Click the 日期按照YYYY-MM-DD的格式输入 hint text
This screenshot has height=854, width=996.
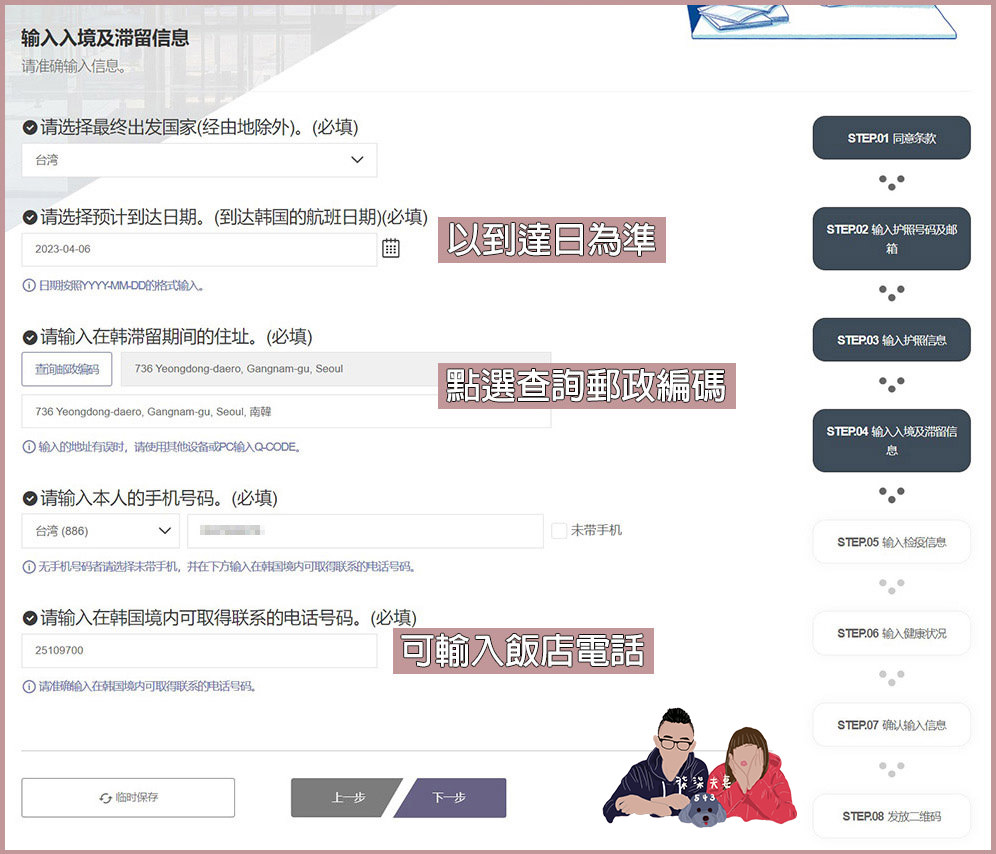pyautogui.click(x=121, y=285)
